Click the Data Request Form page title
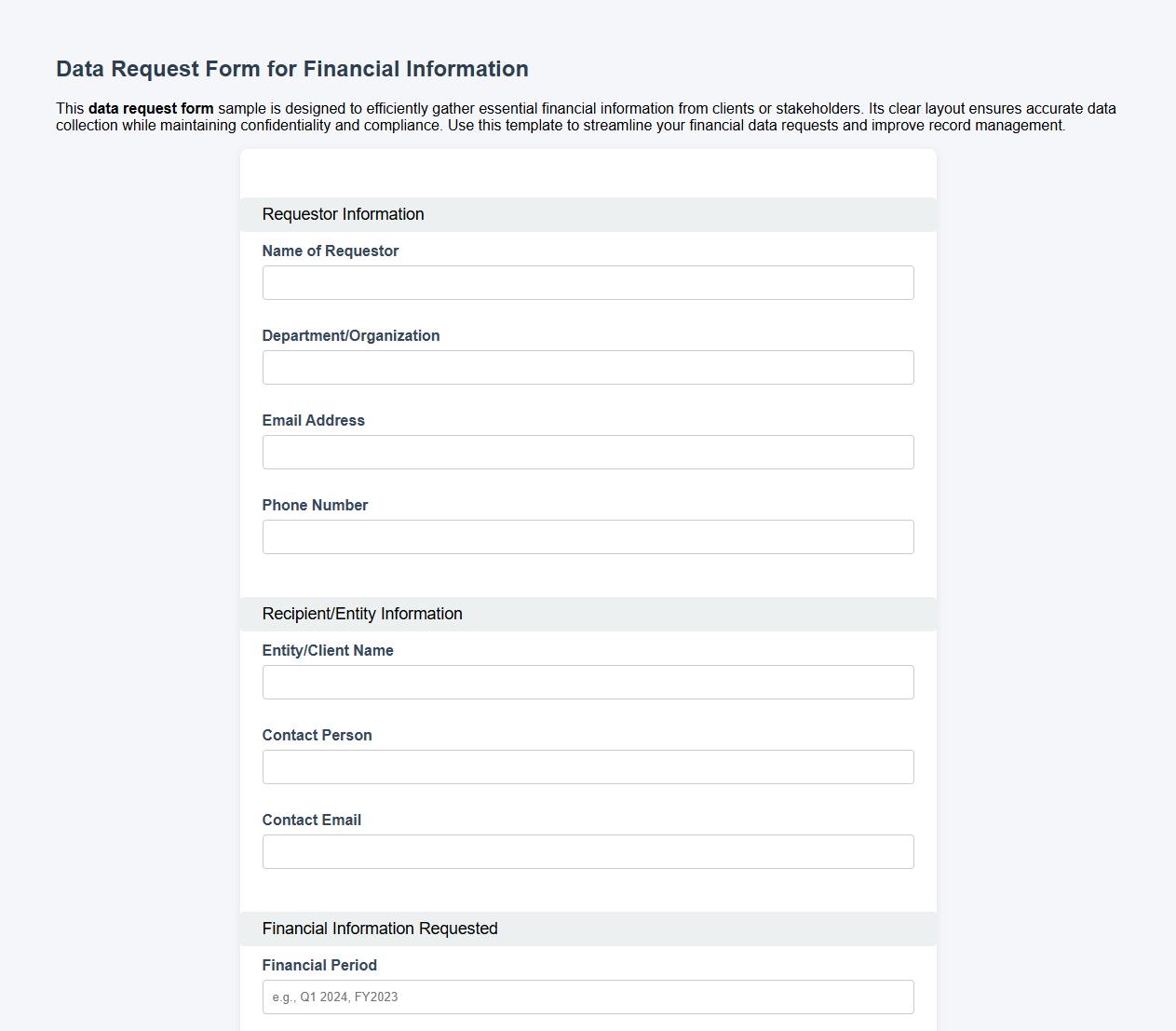The height and width of the screenshot is (1031, 1176). [x=291, y=68]
